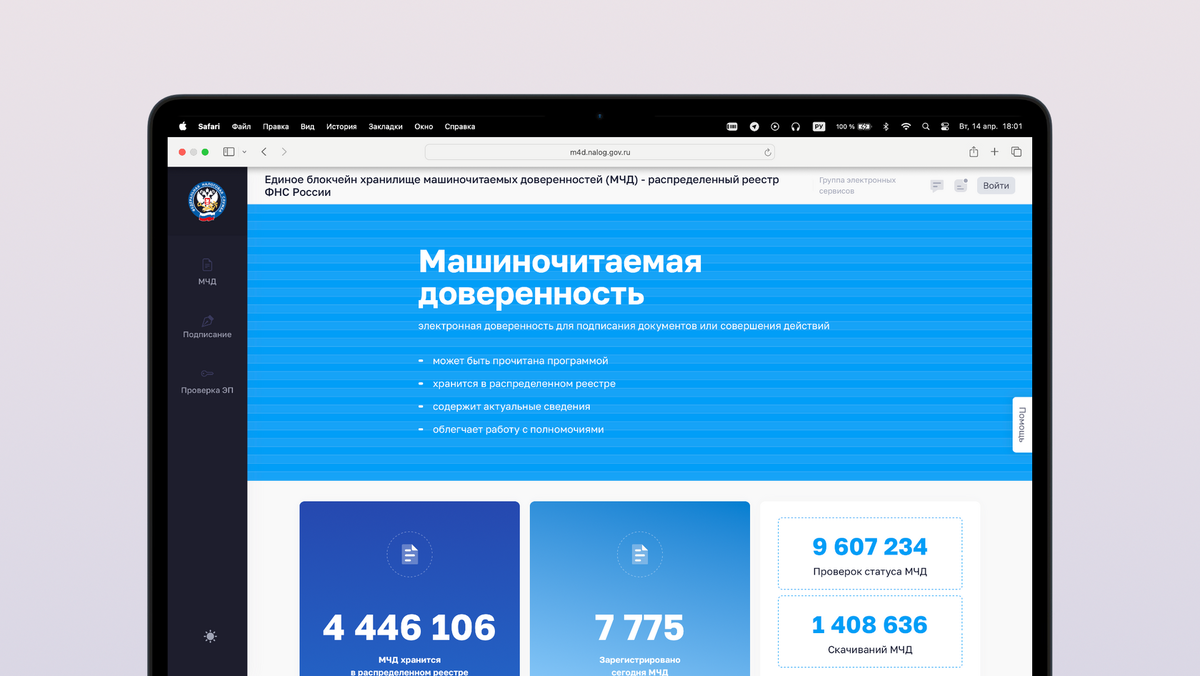This screenshot has width=1200, height=676.
Task: Click the 4 446 106 stored МЧД card
Action: (409, 588)
